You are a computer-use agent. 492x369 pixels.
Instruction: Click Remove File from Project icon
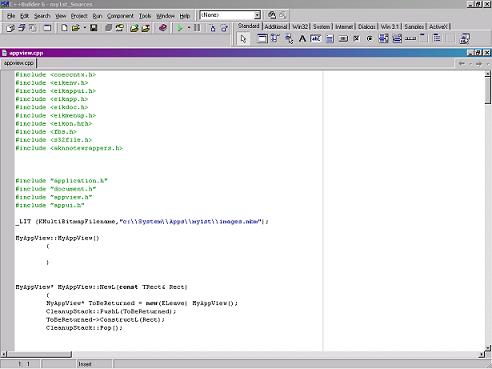(146, 28)
